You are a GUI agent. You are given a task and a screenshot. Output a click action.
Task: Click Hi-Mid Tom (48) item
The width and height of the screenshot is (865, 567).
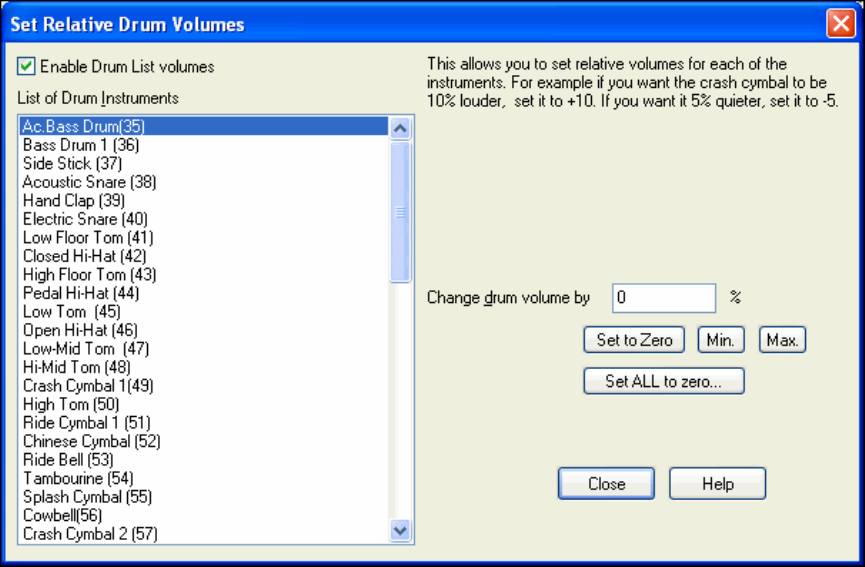pyautogui.click(x=204, y=367)
